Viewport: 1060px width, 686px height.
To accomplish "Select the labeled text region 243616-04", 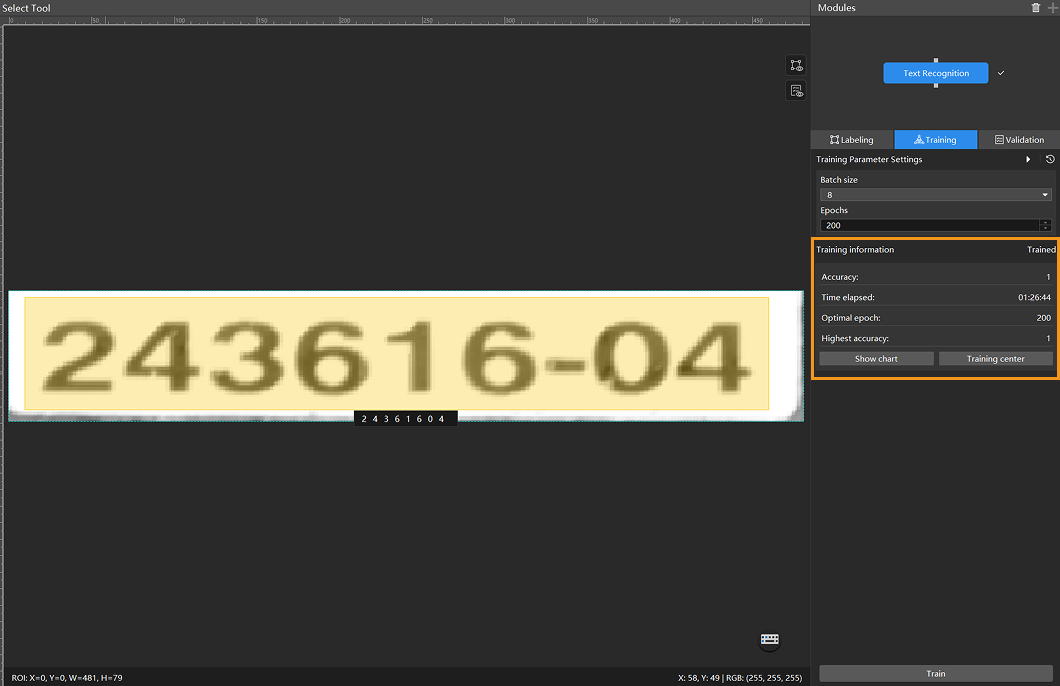I will 396,353.
